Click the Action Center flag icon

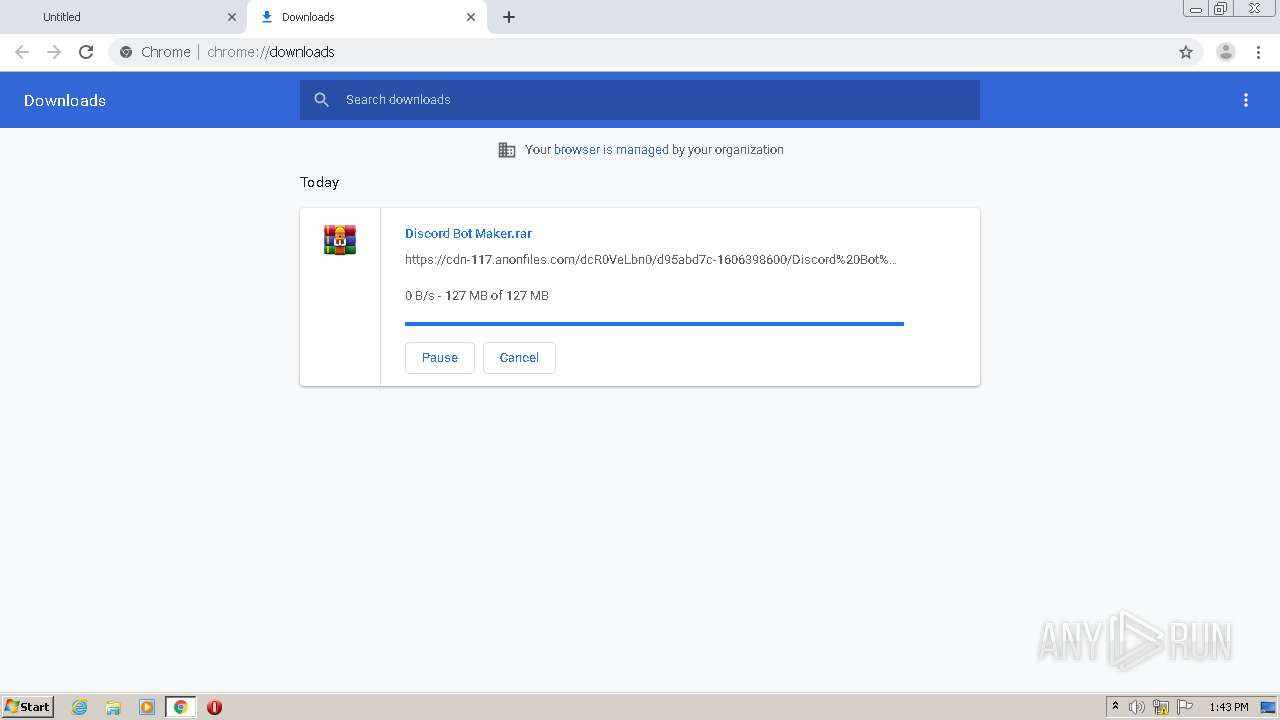pyautogui.click(x=1185, y=707)
